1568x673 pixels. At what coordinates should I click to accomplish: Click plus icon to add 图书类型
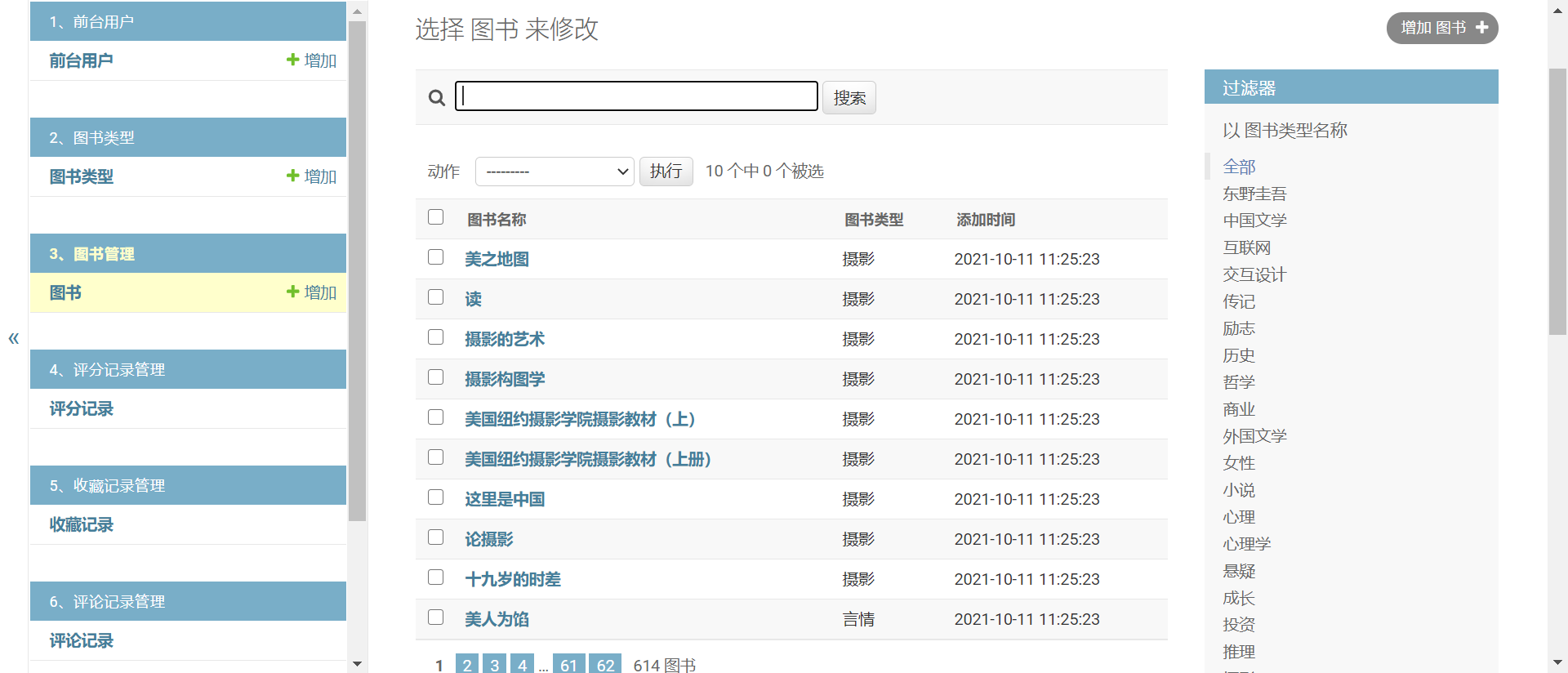[292, 176]
